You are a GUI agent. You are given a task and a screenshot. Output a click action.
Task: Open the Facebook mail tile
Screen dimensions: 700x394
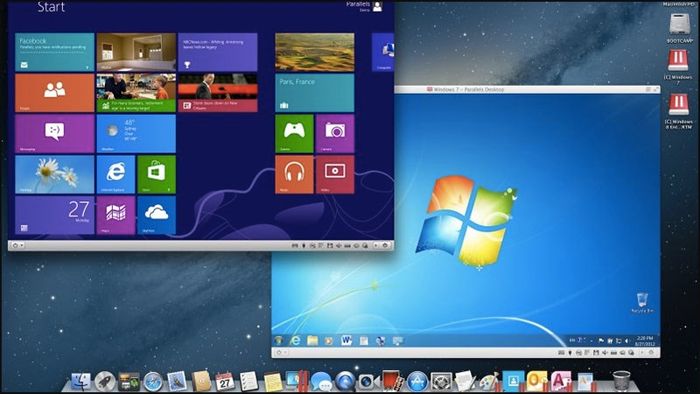click(x=54, y=52)
